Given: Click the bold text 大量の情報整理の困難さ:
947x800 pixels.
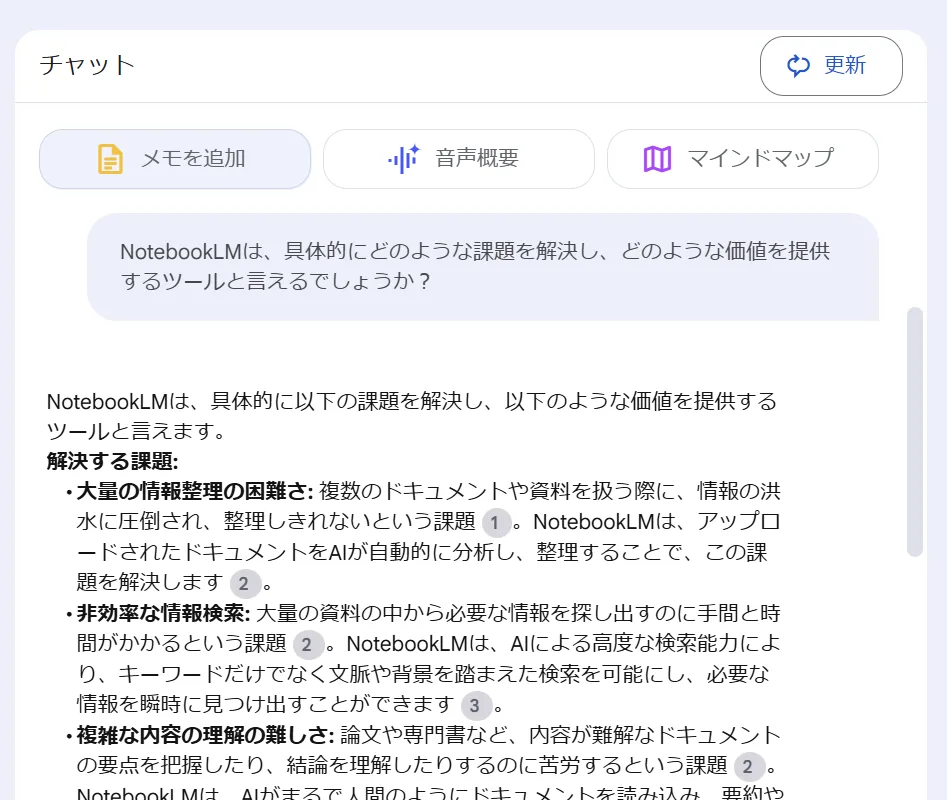Looking at the screenshot, I should click(x=195, y=491).
